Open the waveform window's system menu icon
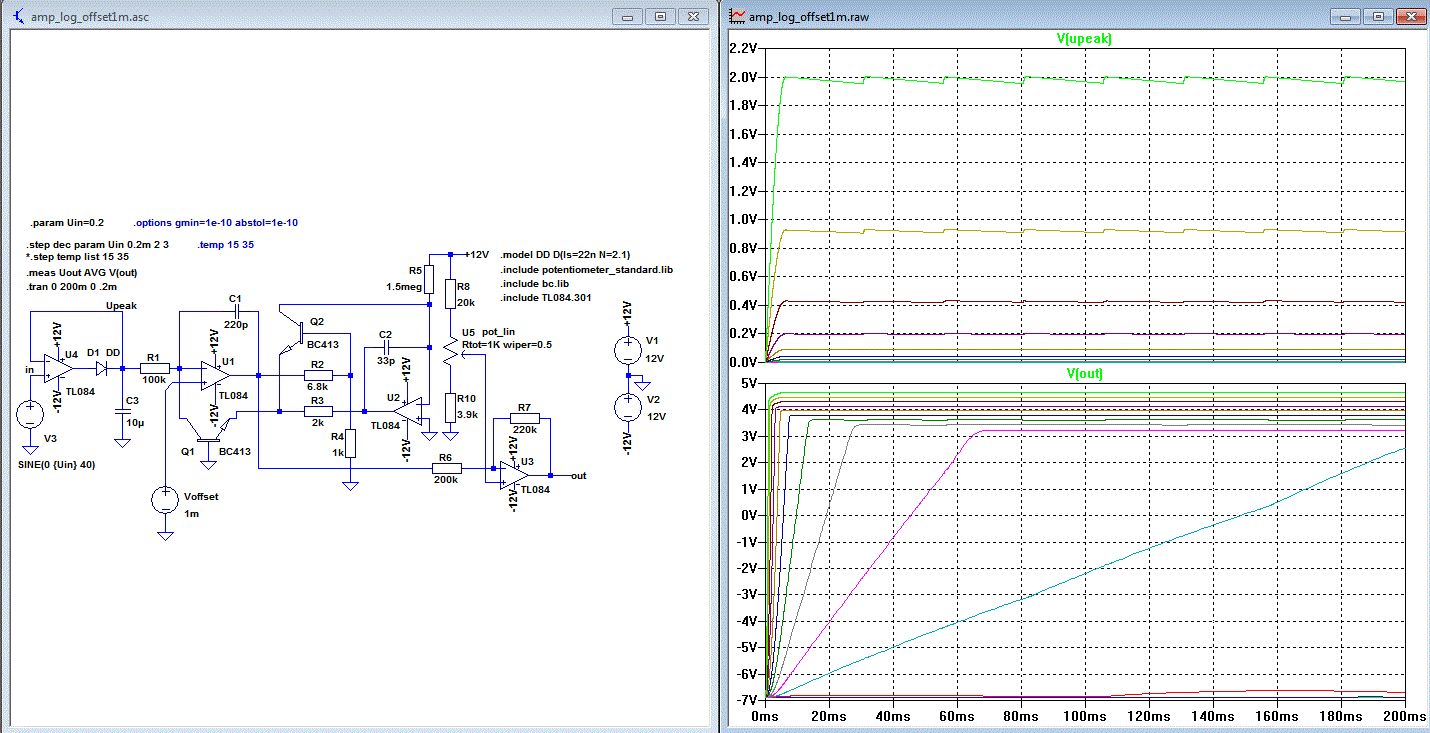Viewport: 1430px width, 733px height. click(738, 17)
